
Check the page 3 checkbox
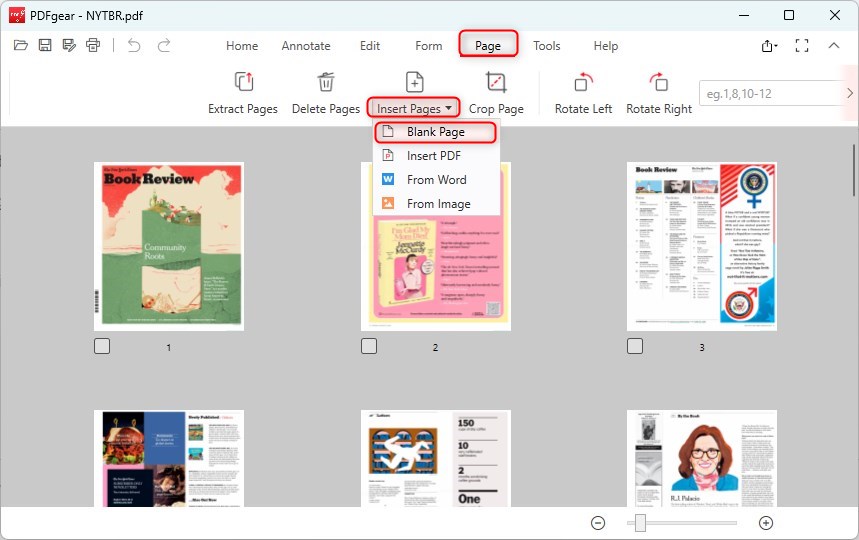click(x=635, y=346)
